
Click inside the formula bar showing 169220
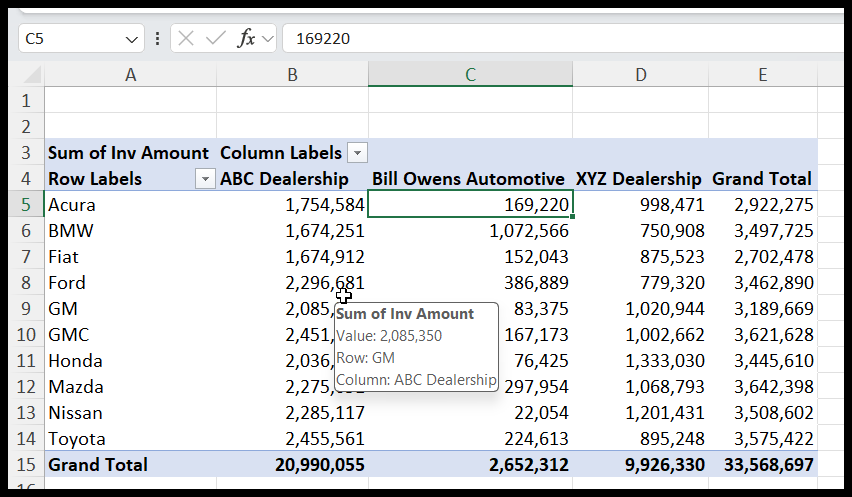565,39
